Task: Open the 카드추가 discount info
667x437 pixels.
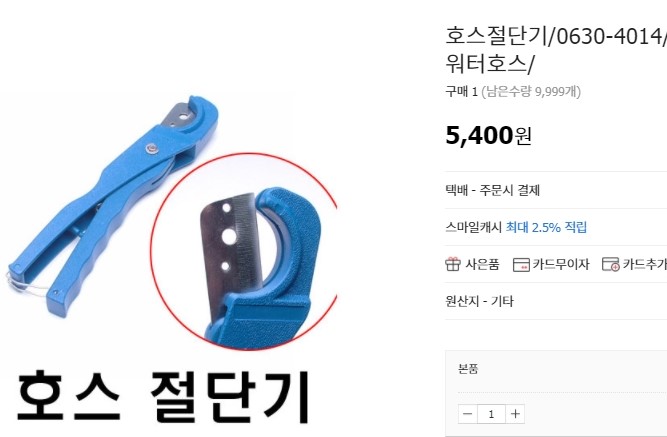Action: click(644, 264)
